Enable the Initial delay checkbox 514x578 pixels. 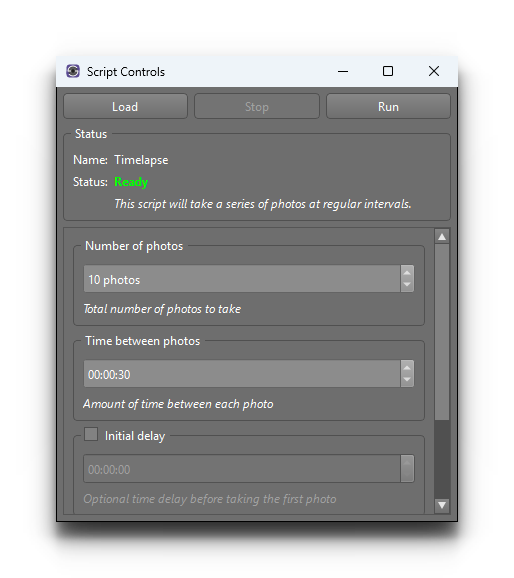tap(91, 434)
